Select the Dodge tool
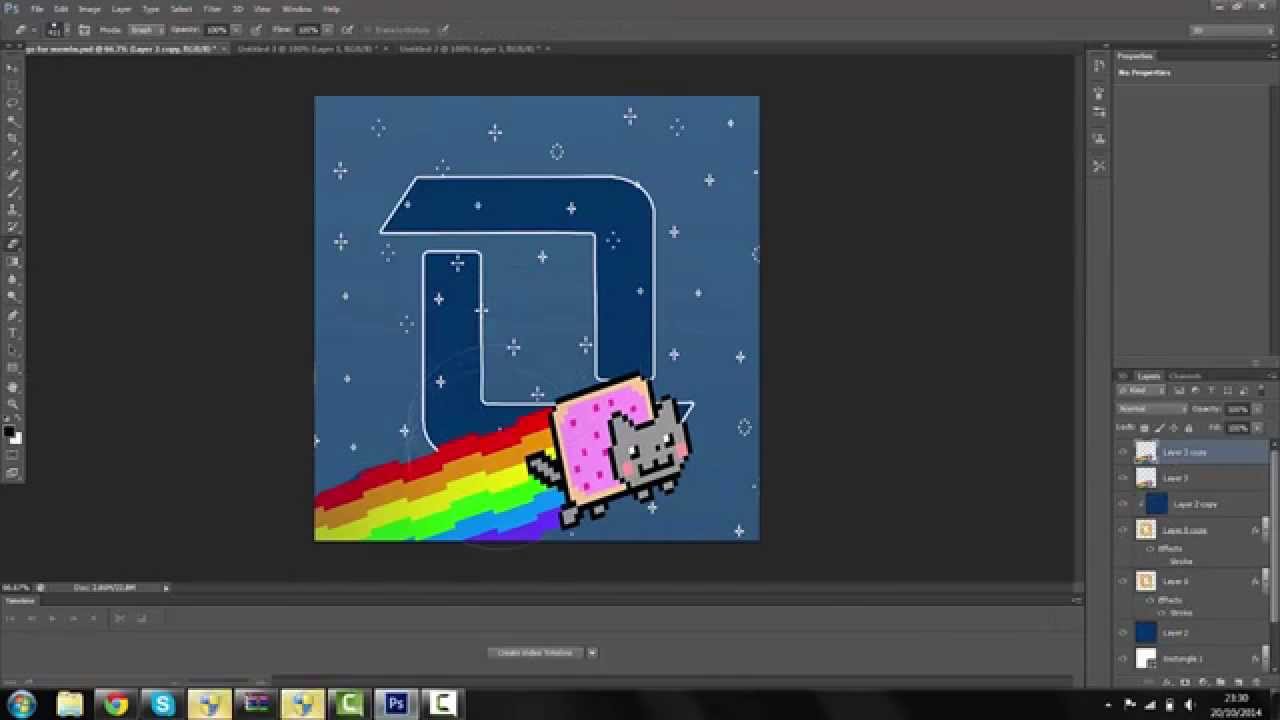This screenshot has height=720, width=1280. [13, 297]
